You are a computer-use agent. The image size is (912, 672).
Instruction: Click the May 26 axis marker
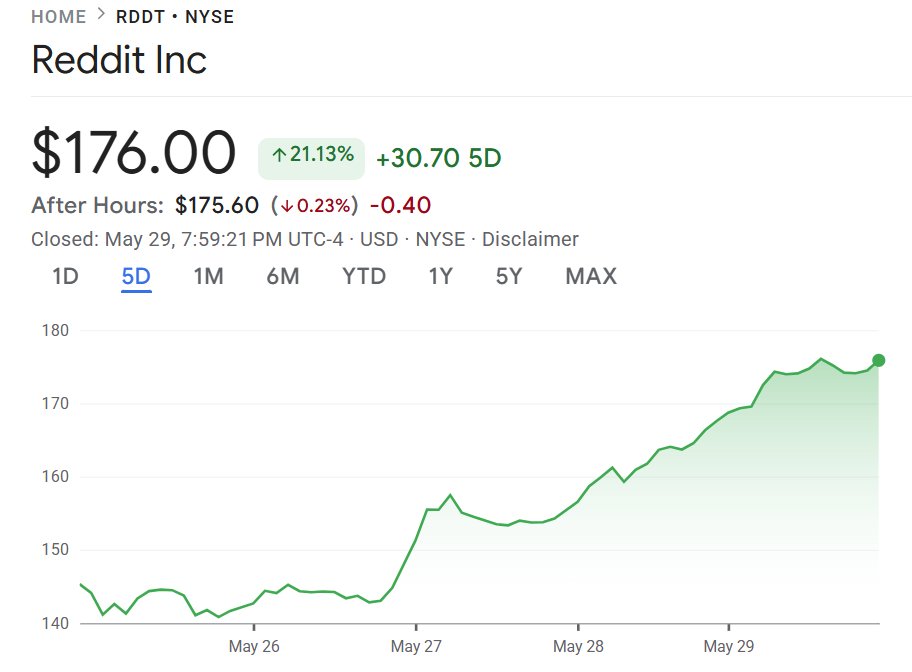point(254,646)
